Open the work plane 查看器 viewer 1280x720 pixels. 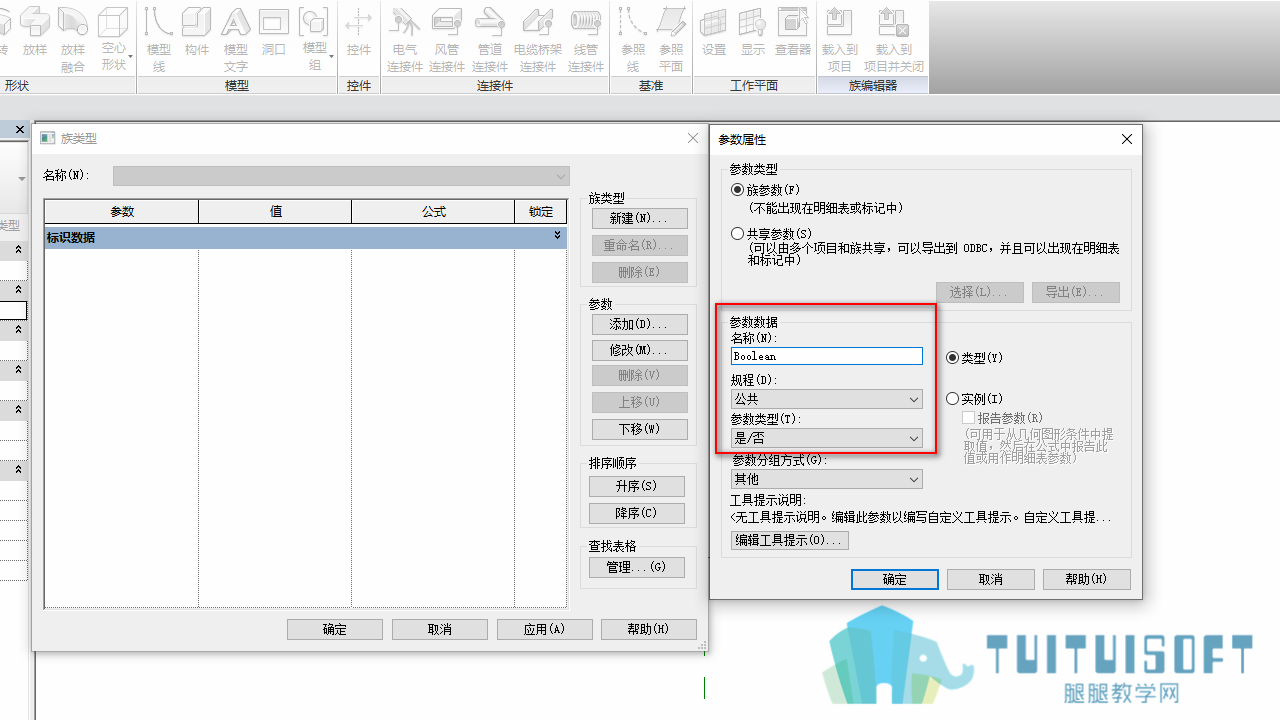pos(793,30)
